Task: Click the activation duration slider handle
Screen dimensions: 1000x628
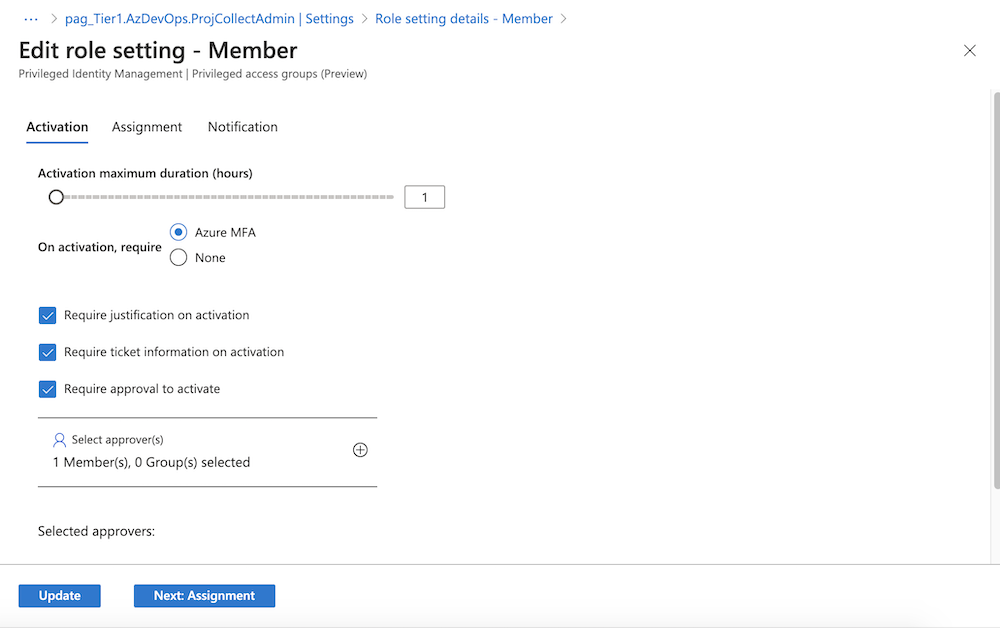Action: 56,197
